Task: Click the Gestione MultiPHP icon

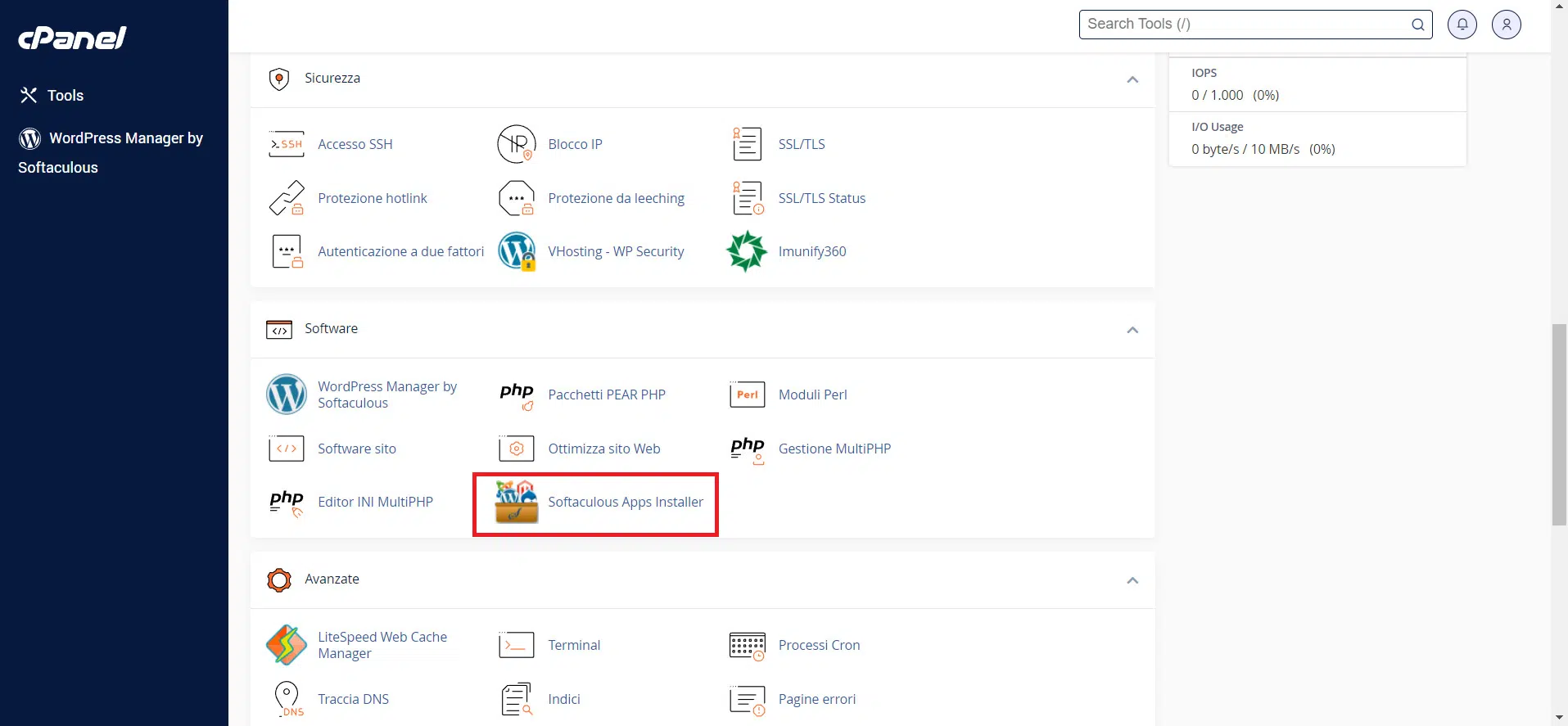Action: 748,450
